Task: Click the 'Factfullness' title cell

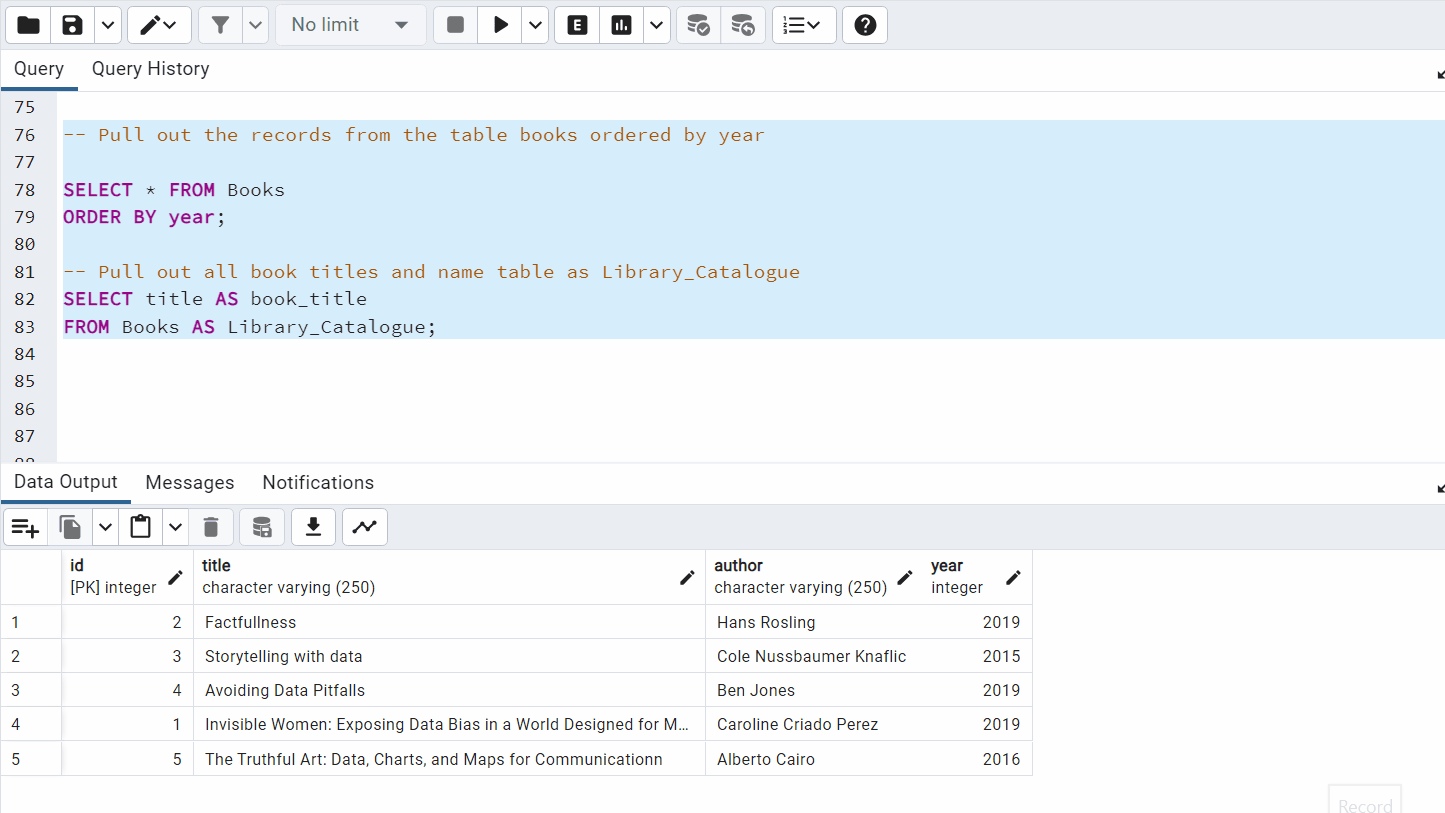Action: coord(449,622)
